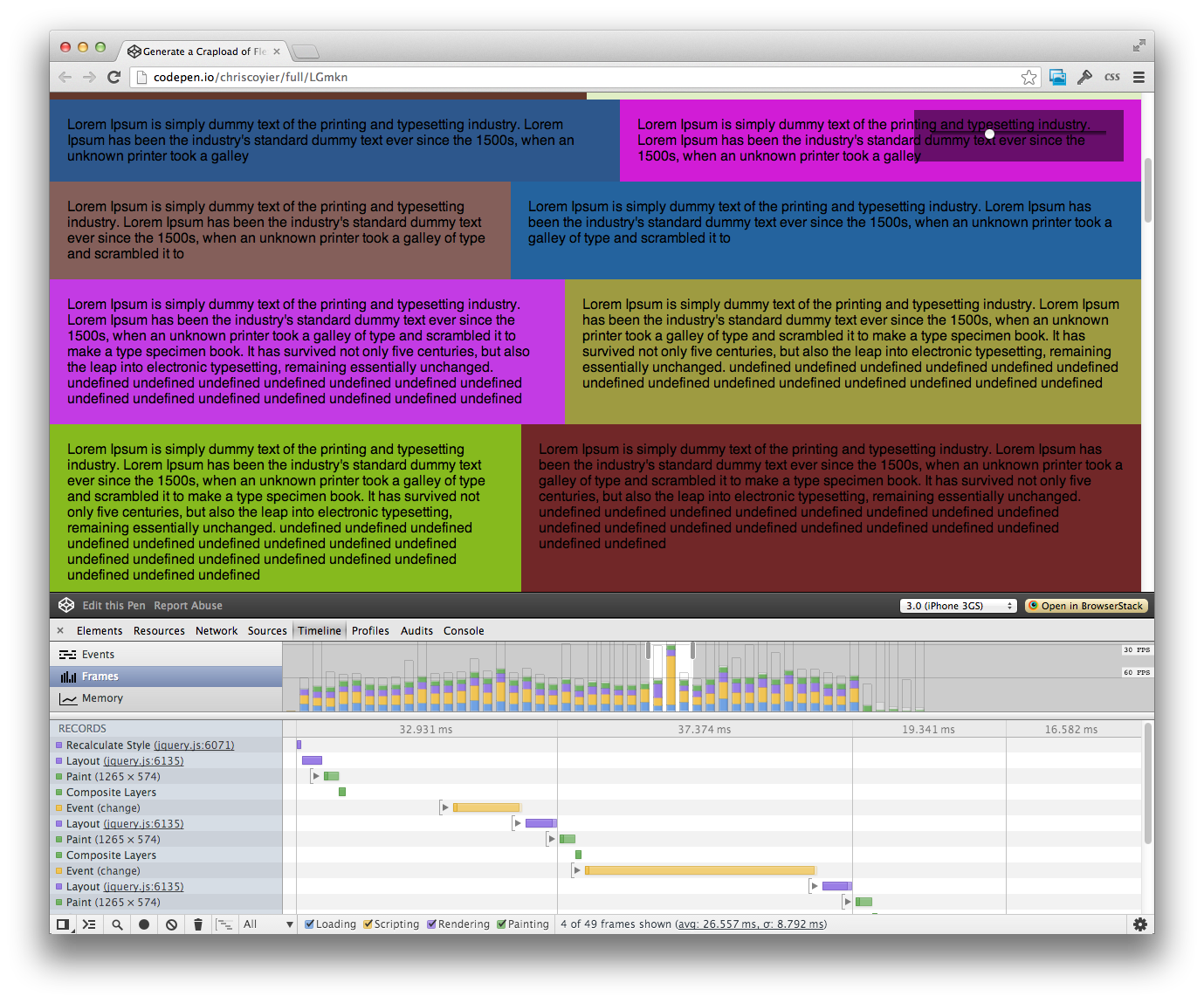The height and width of the screenshot is (1003, 1204).
Task: Expand the first Paint (1265 × 574) bar
Action: tap(316, 776)
